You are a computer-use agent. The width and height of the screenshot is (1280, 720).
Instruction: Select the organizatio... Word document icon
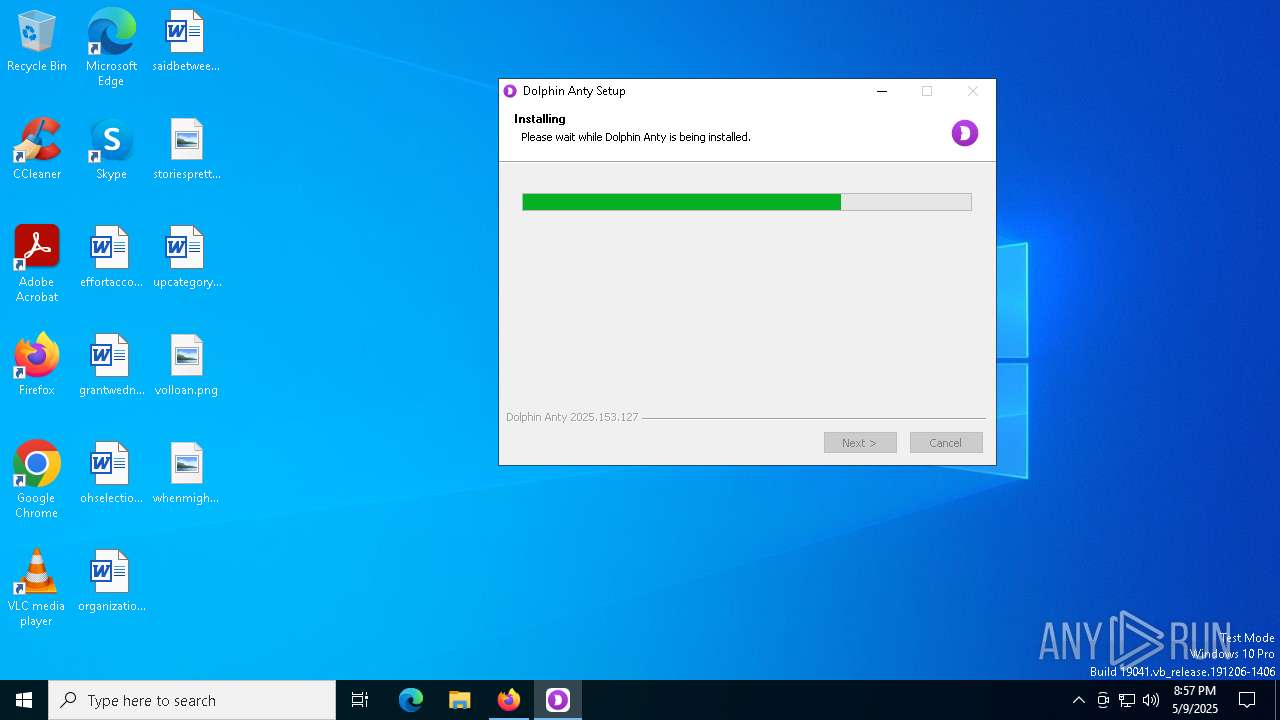(111, 581)
